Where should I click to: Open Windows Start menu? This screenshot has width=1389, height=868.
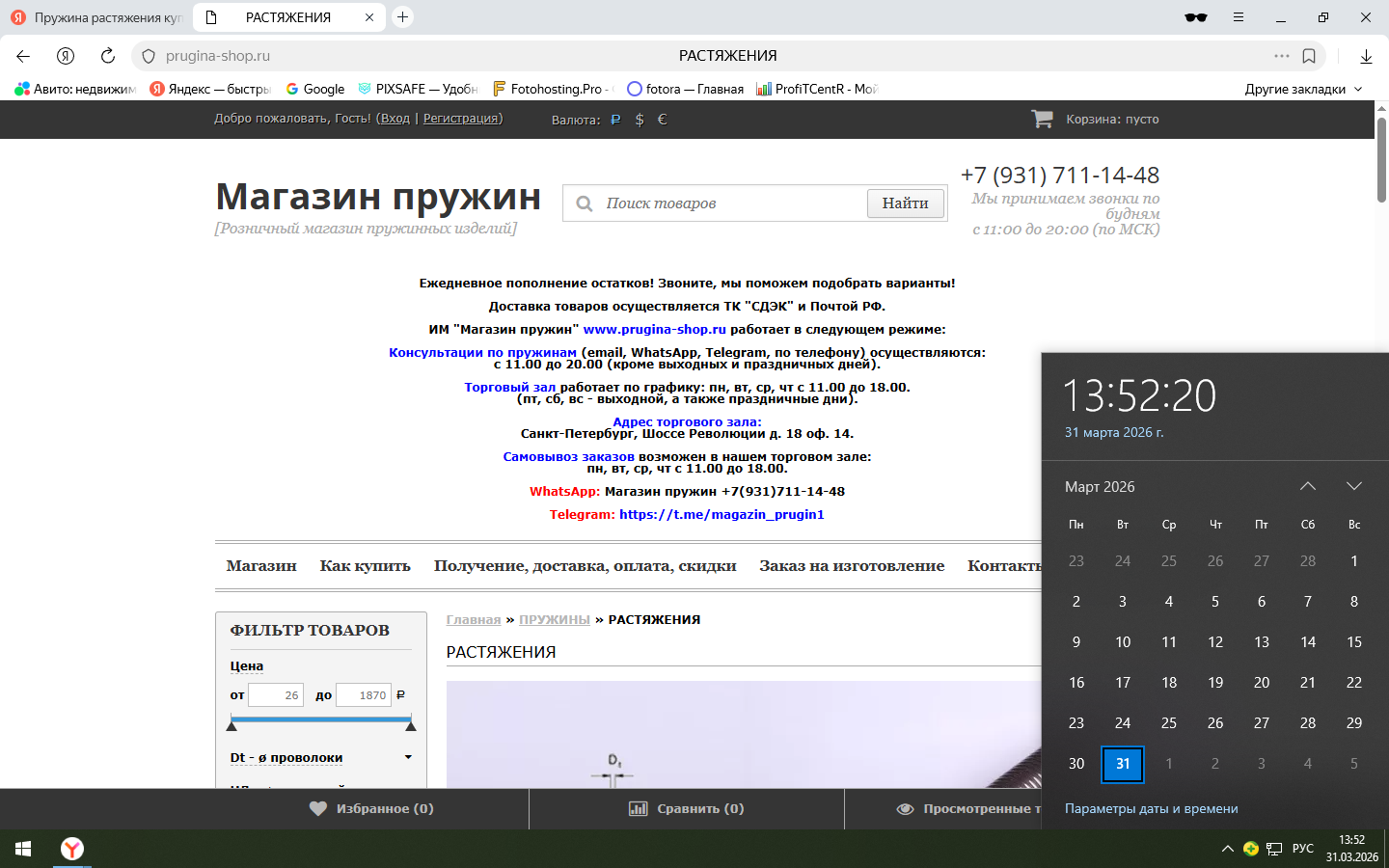(x=23, y=849)
